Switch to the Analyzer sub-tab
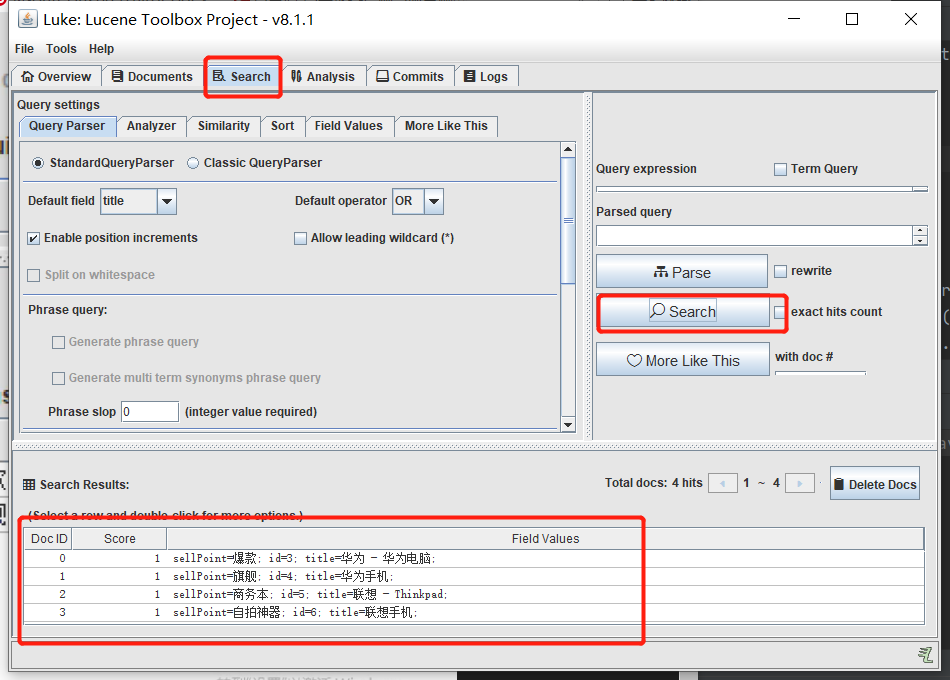950x680 pixels. (151, 126)
